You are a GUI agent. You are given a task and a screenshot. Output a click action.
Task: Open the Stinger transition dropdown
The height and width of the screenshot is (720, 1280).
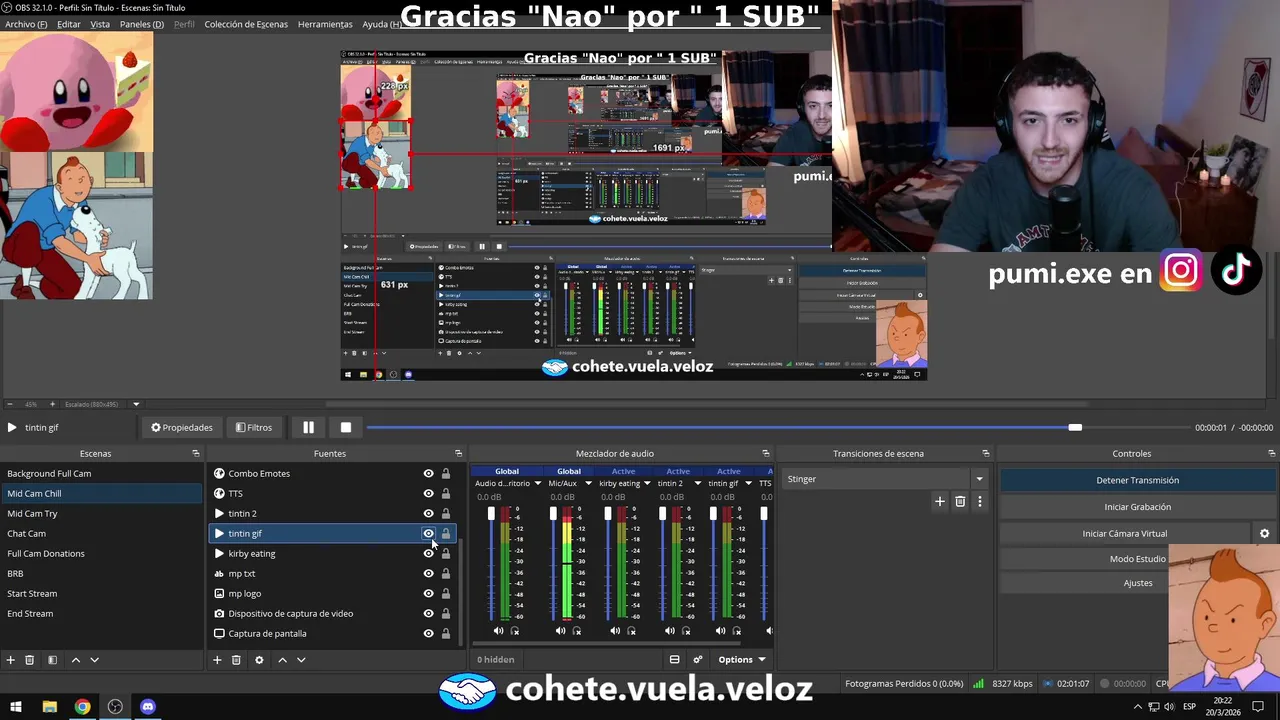[x=979, y=479]
